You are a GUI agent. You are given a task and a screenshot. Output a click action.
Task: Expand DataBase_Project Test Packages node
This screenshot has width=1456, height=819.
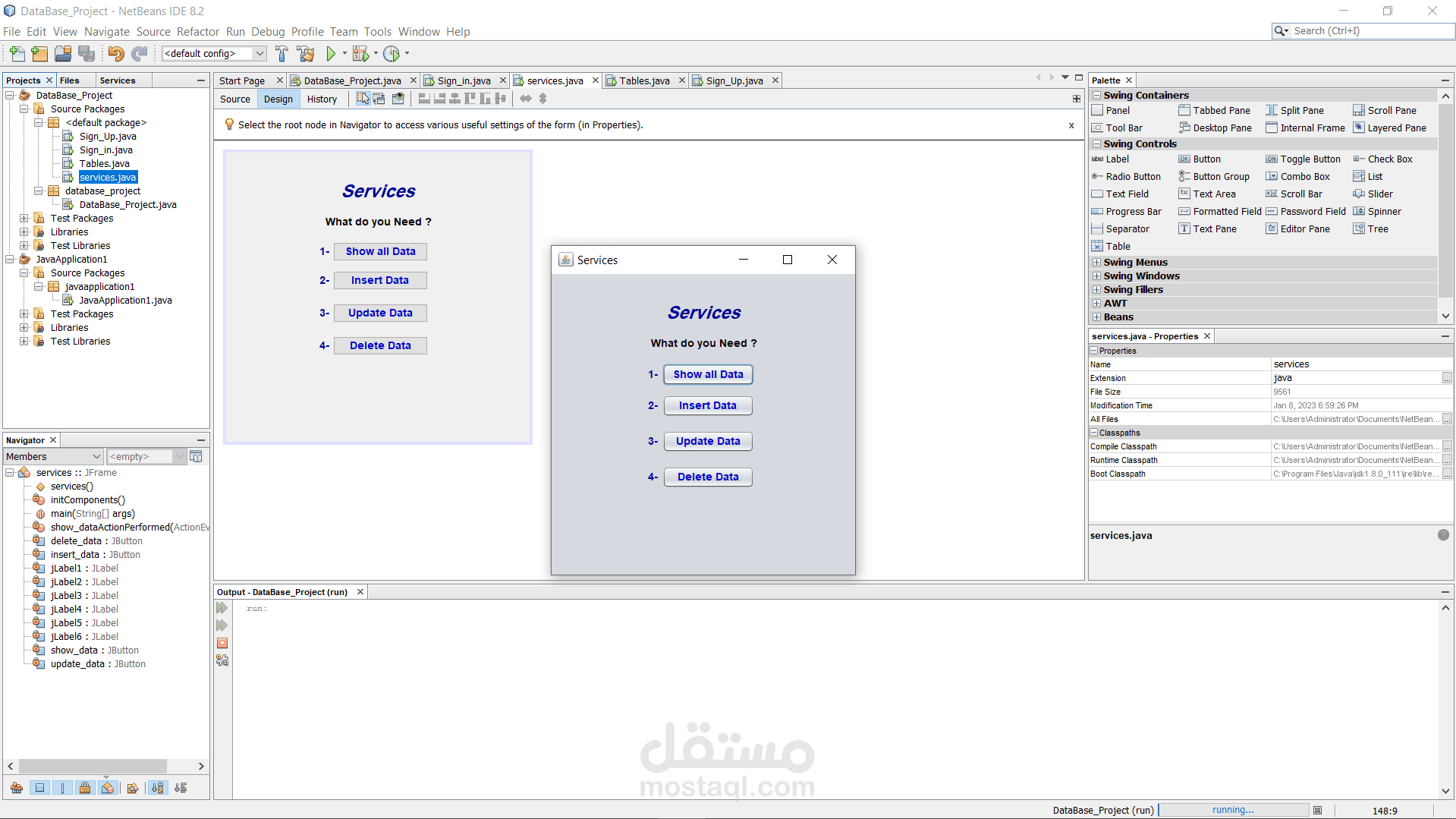click(24, 219)
